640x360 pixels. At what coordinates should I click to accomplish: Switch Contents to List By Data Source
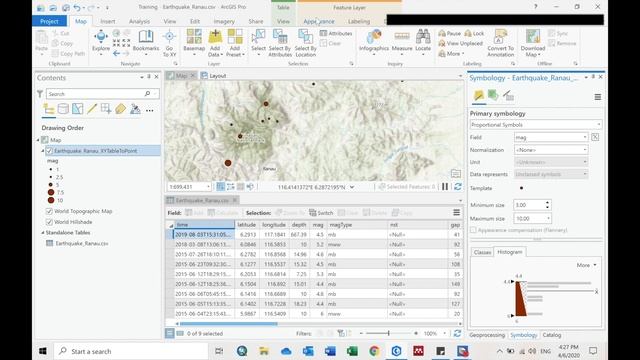pyautogui.click(x=63, y=109)
